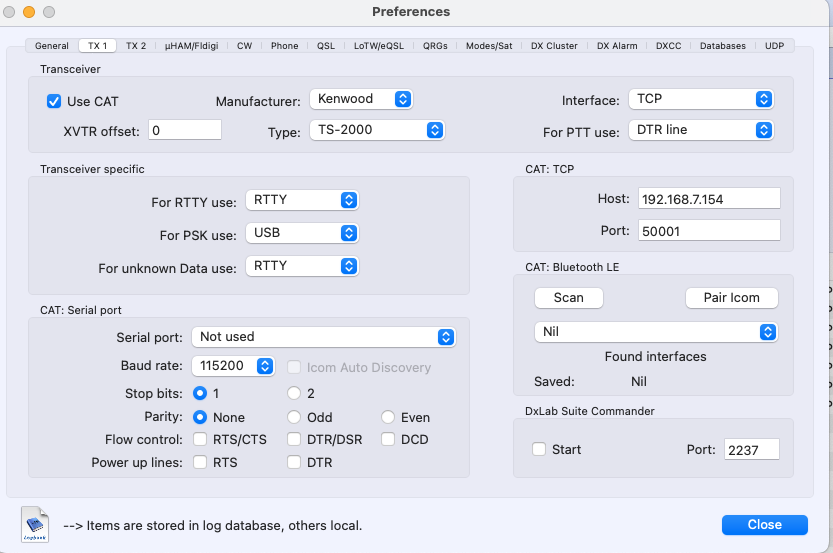Tick the DxLab Suite Commander Start checkbox

click(x=540, y=450)
